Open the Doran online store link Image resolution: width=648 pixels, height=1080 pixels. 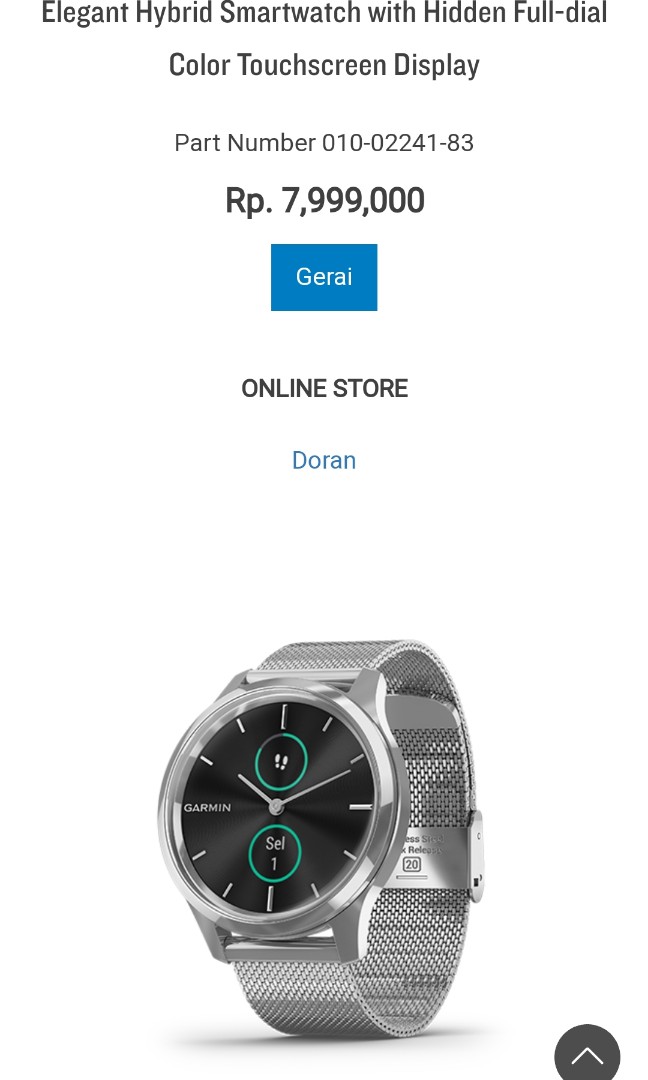pos(324,460)
